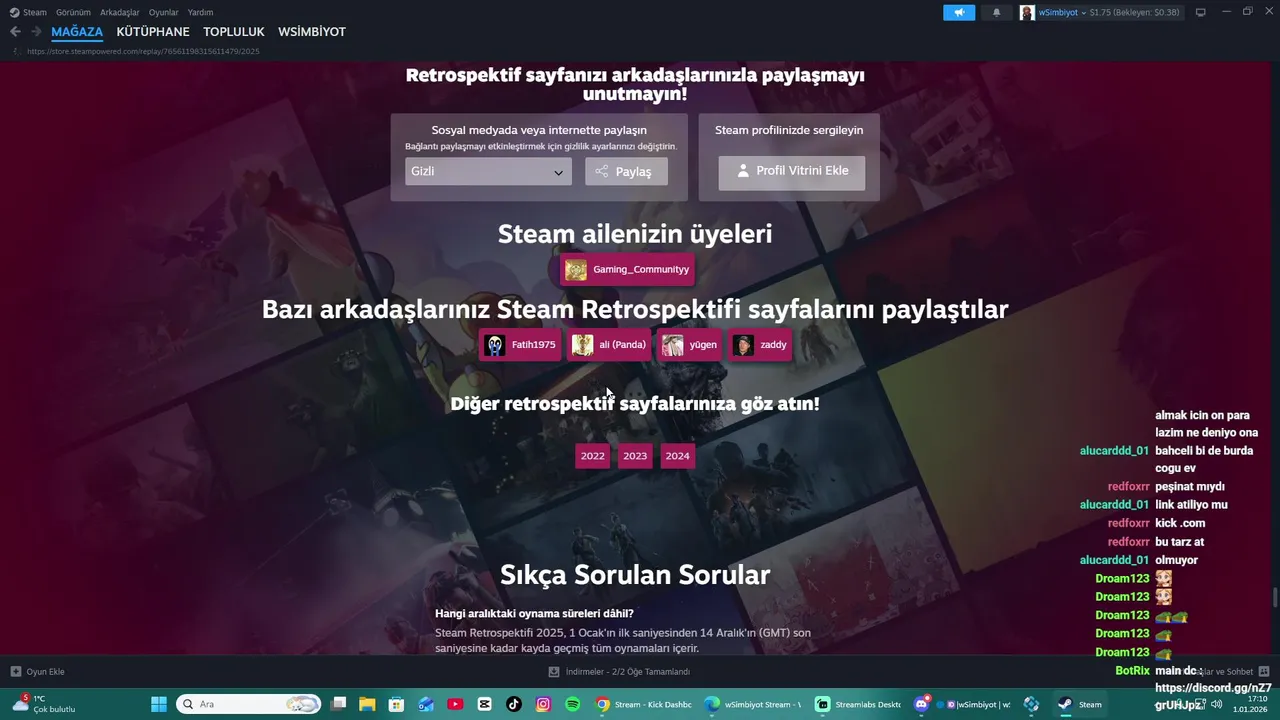Open Outlook from the taskbar
The width and height of the screenshot is (1280, 720).
[426, 704]
